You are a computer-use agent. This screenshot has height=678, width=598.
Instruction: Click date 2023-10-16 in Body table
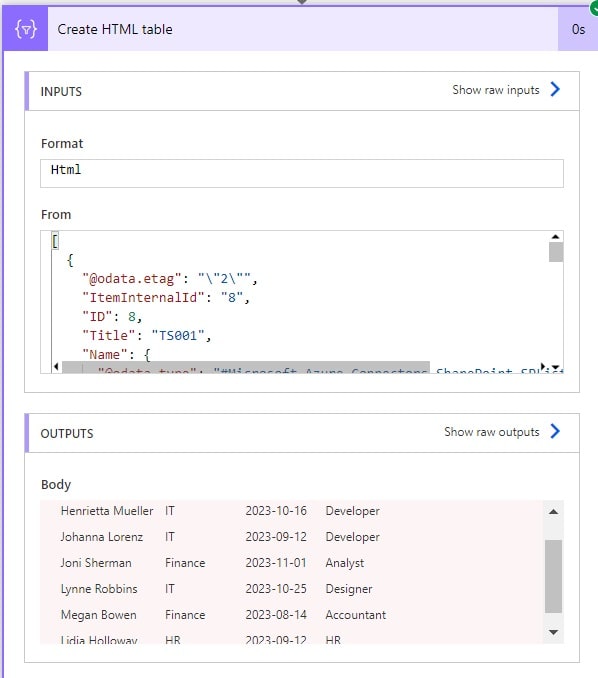[x=276, y=511]
